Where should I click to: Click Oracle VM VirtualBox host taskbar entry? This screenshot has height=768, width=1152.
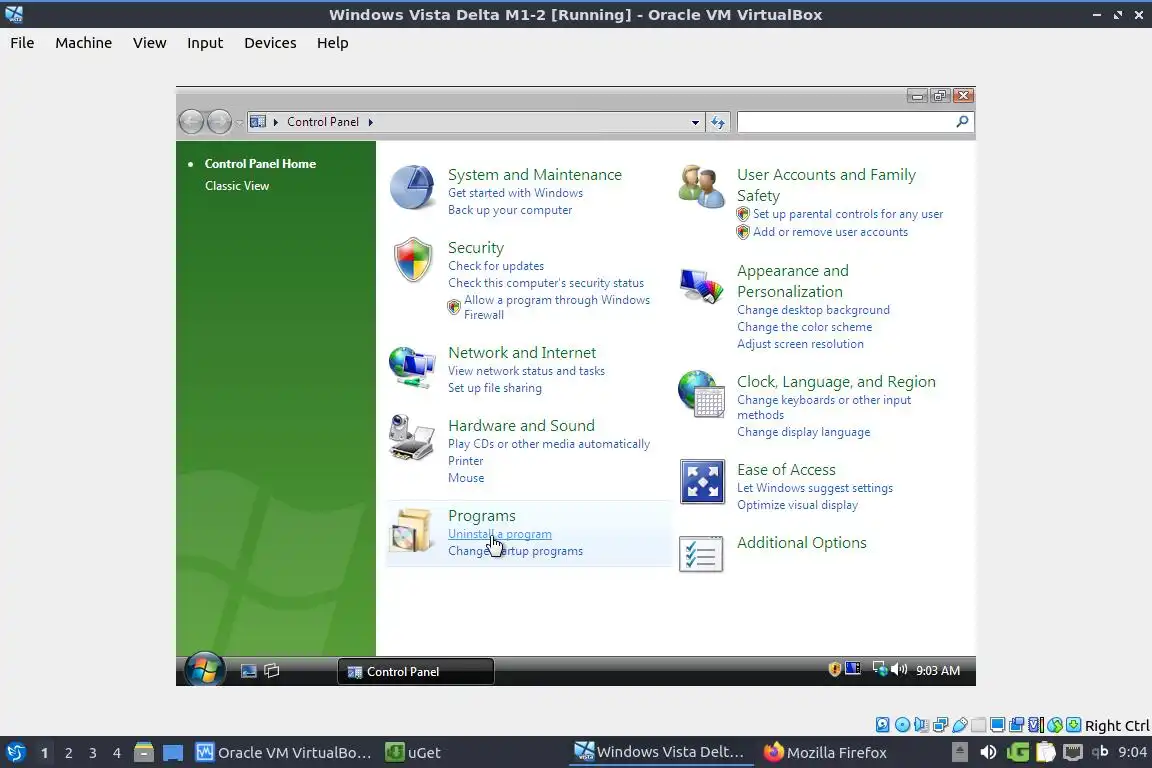284,753
